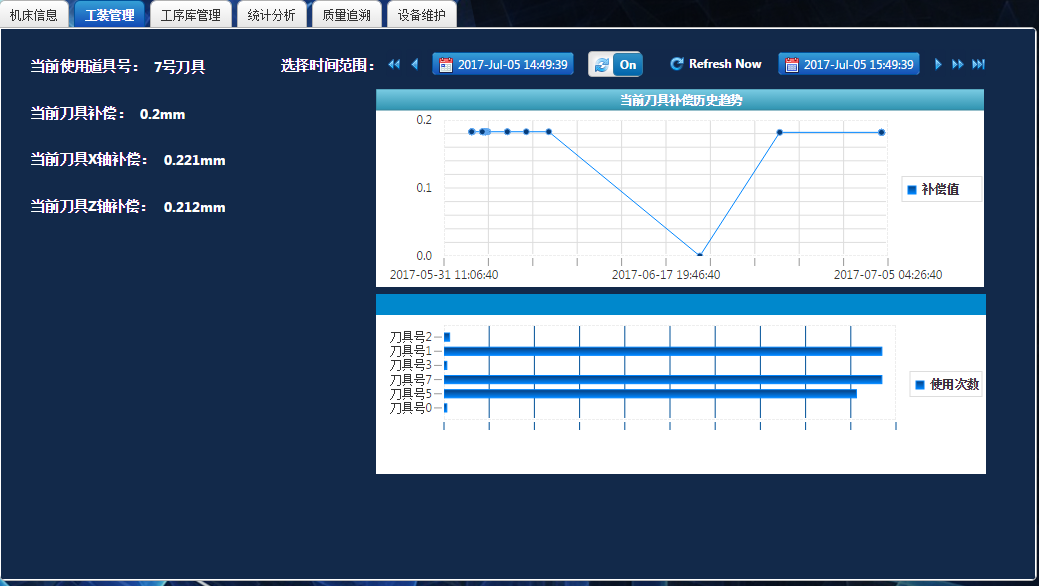This screenshot has height=586, width=1039.
Task: Click the 0.221mm X-axis compensation value
Action: click(195, 160)
